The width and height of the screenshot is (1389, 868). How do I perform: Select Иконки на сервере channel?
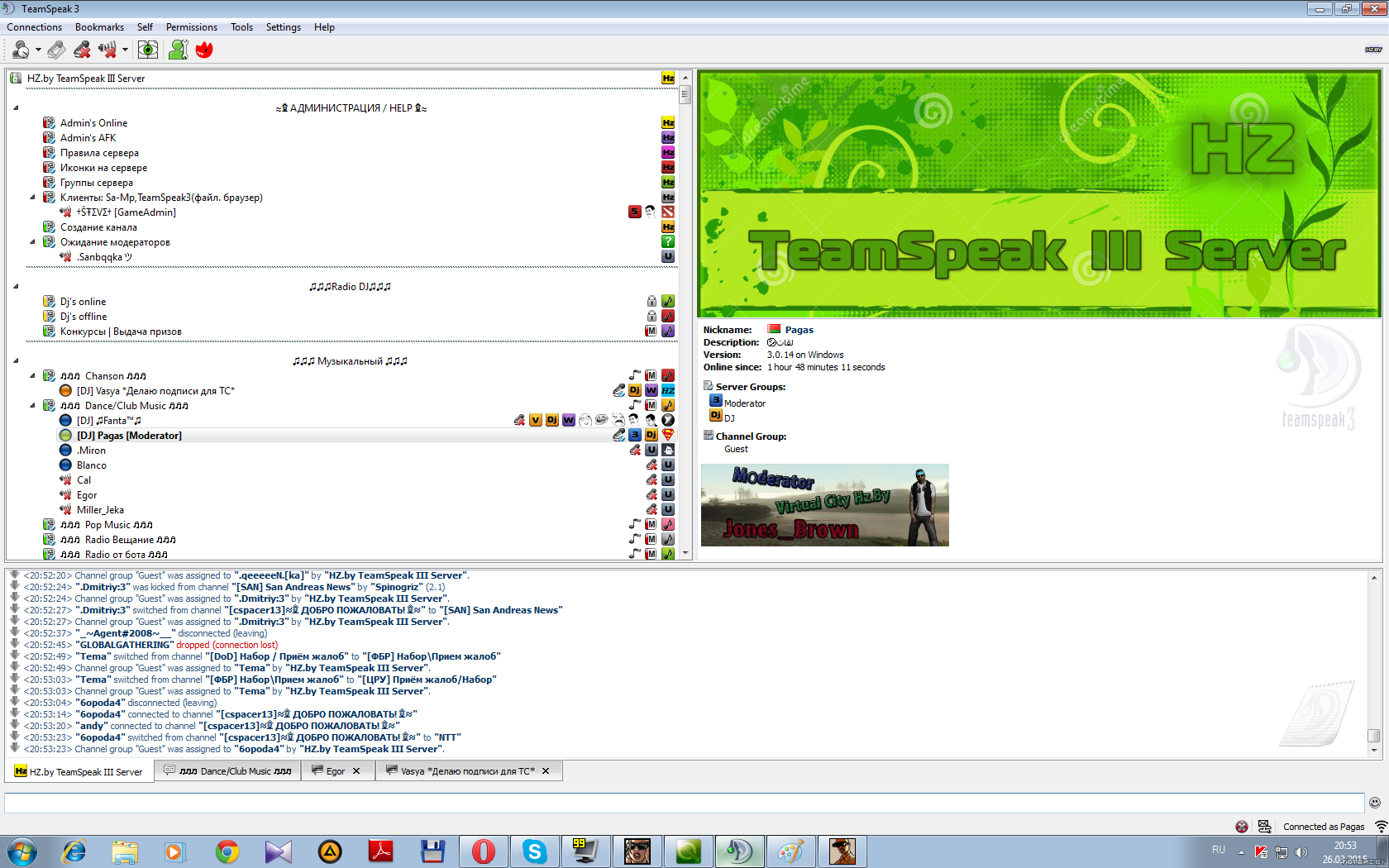103,168
